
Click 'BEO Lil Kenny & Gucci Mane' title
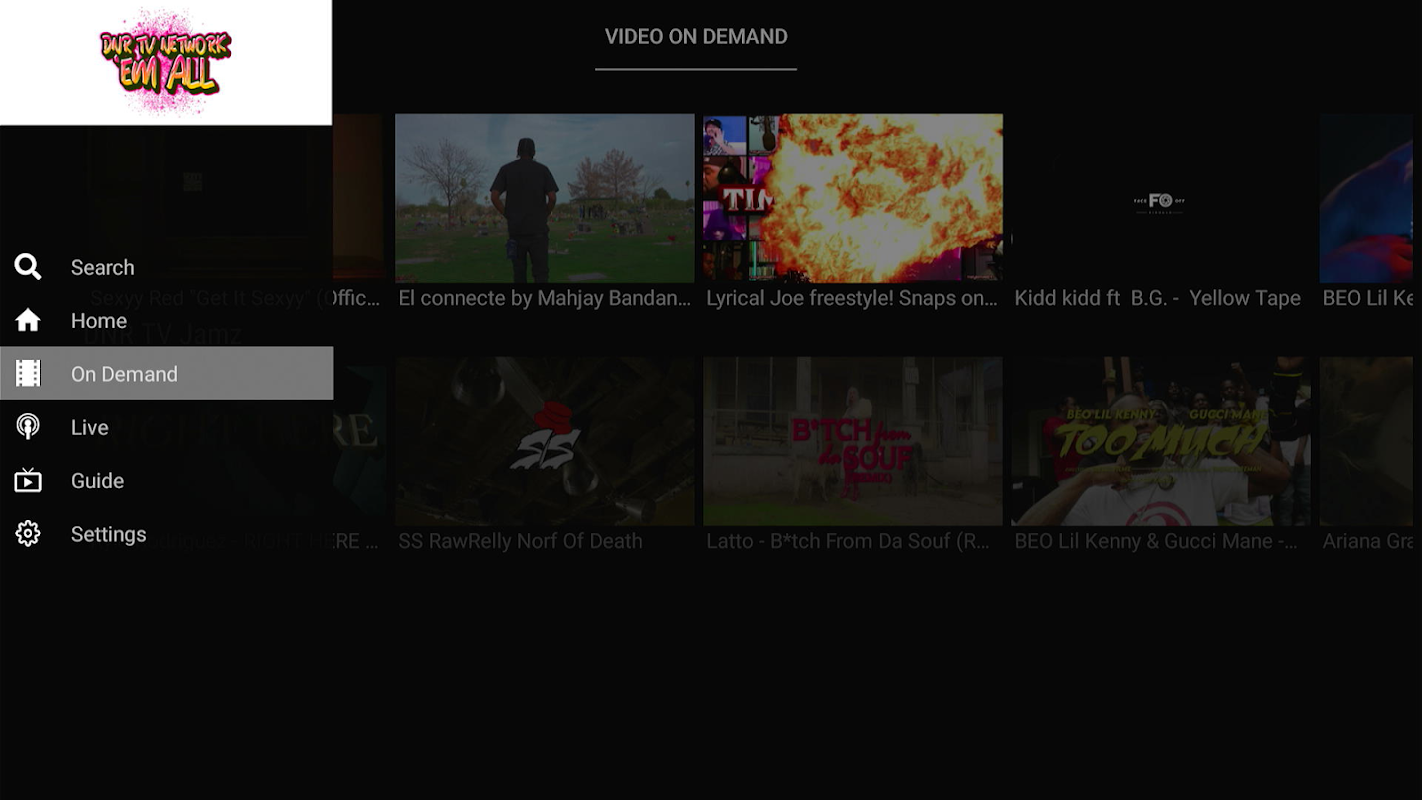coord(1156,541)
